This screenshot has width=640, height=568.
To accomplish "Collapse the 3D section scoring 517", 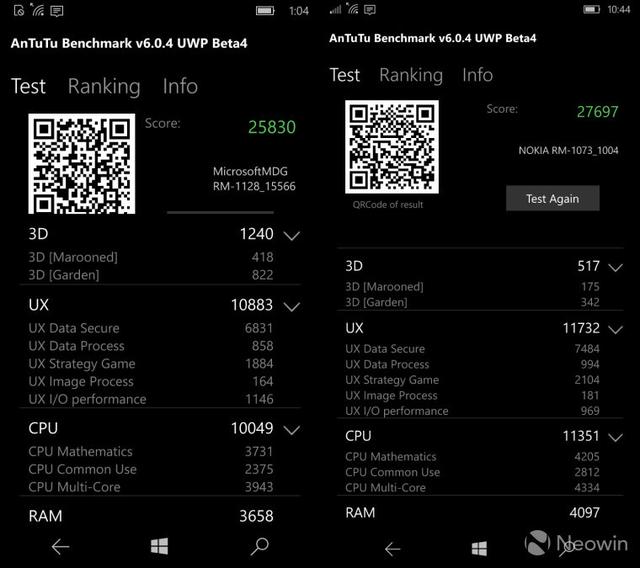I will coord(615,267).
